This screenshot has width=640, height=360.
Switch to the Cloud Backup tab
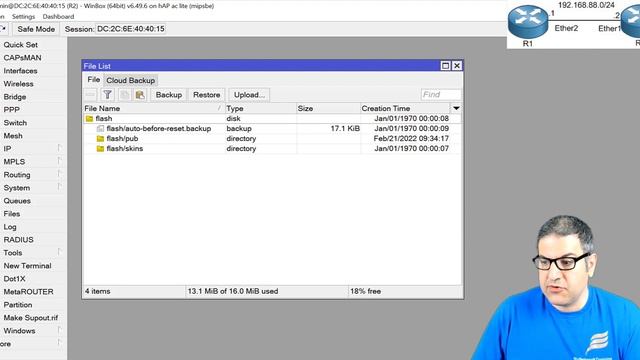click(x=131, y=80)
